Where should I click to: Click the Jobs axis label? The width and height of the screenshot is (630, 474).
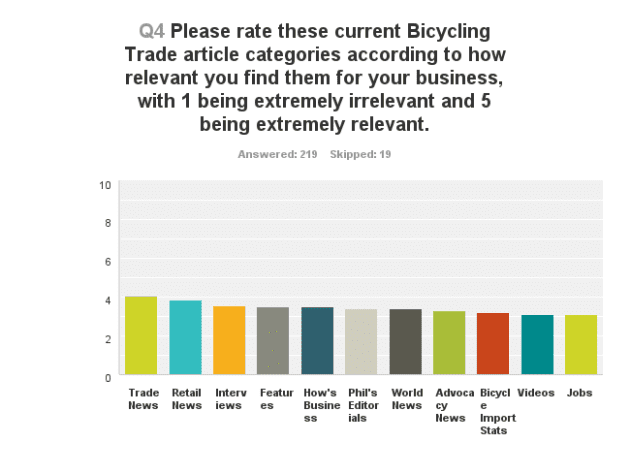[579, 393]
